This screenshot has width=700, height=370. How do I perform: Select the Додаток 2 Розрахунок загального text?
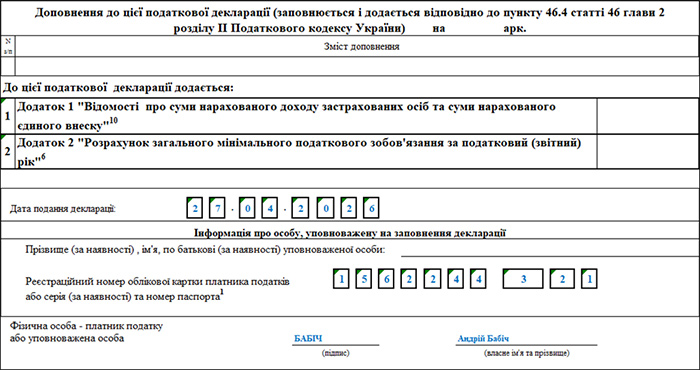[x=299, y=151]
